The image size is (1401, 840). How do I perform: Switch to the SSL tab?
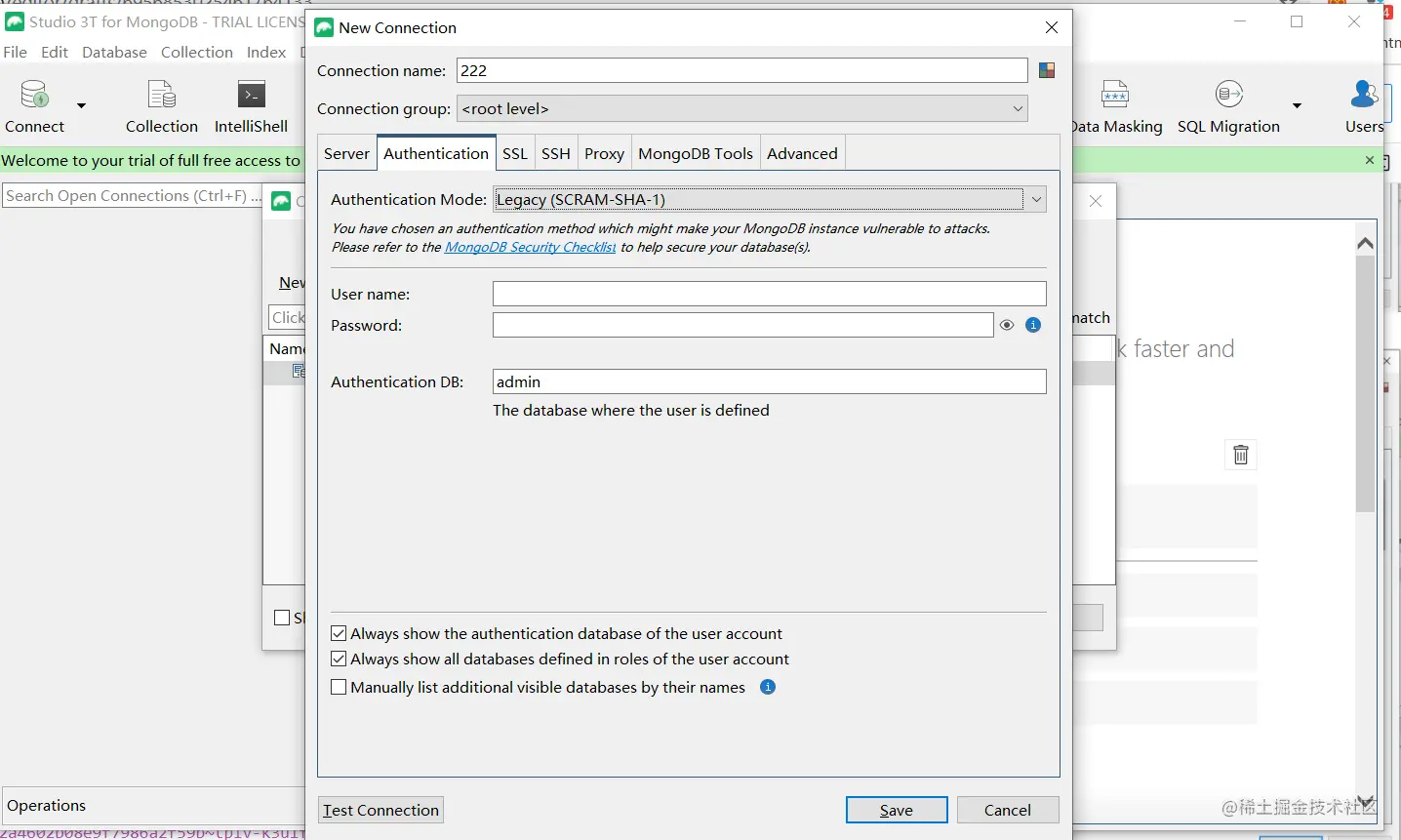pyautogui.click(x=515, y=153)
